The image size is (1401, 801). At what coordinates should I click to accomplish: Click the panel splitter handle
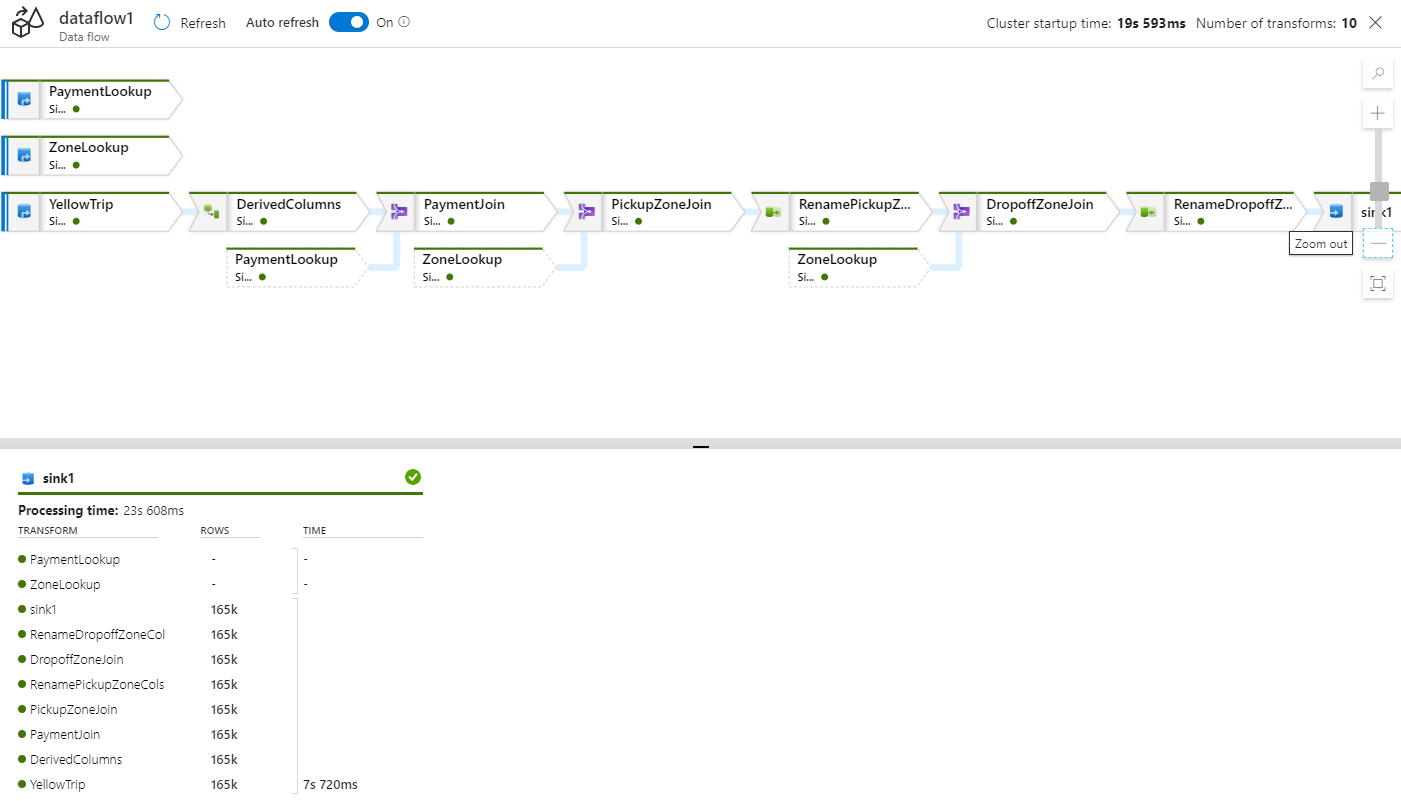pos(700,447)
